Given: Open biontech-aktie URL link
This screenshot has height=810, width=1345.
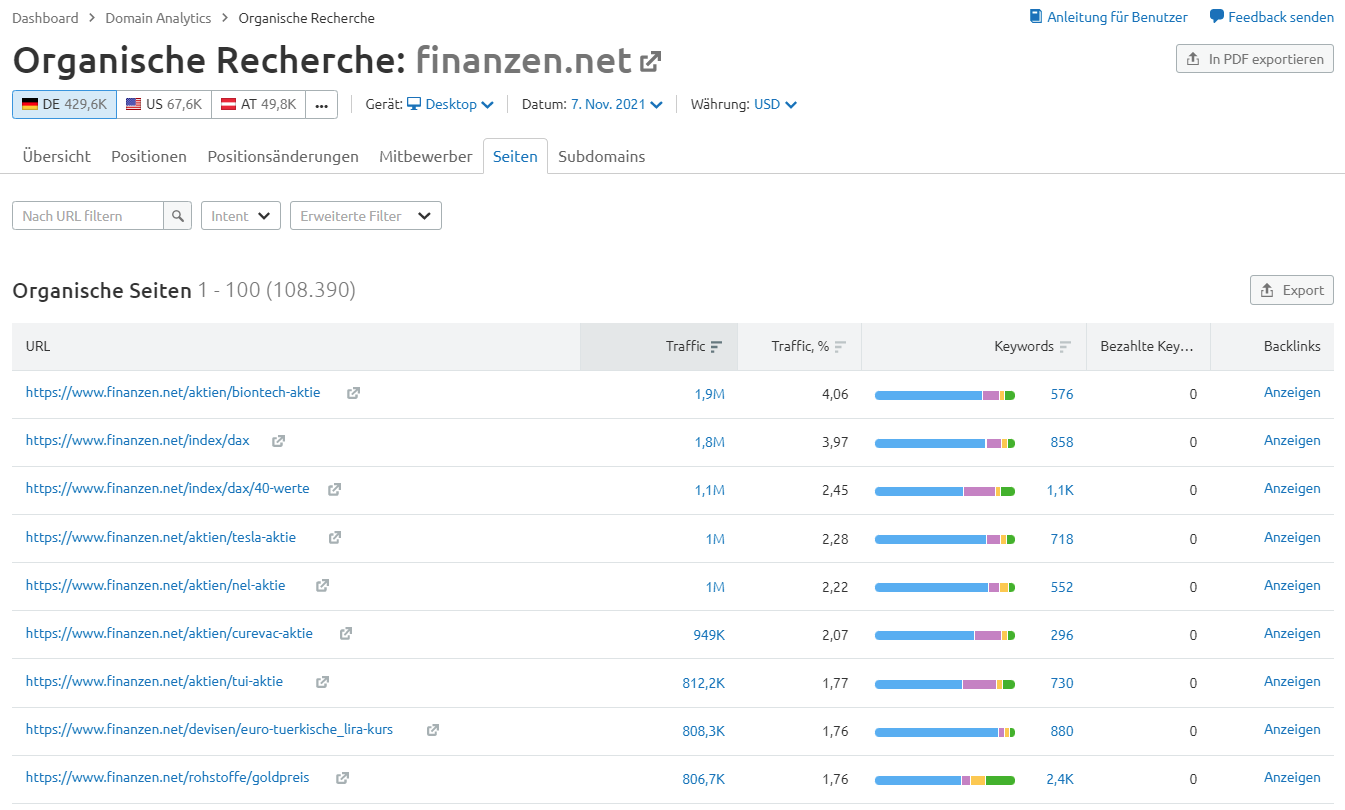Looking at the screenshot, I should (173, 393).
